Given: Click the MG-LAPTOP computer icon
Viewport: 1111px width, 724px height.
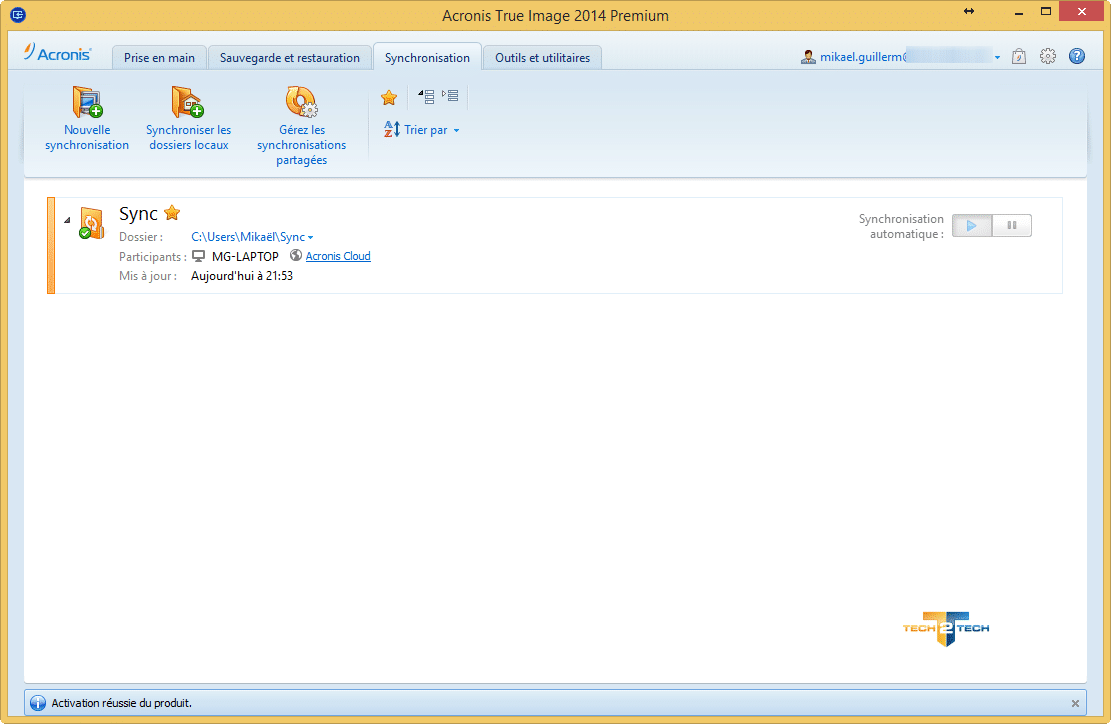Looking at the screenshot, I should (x=198, y=256).
